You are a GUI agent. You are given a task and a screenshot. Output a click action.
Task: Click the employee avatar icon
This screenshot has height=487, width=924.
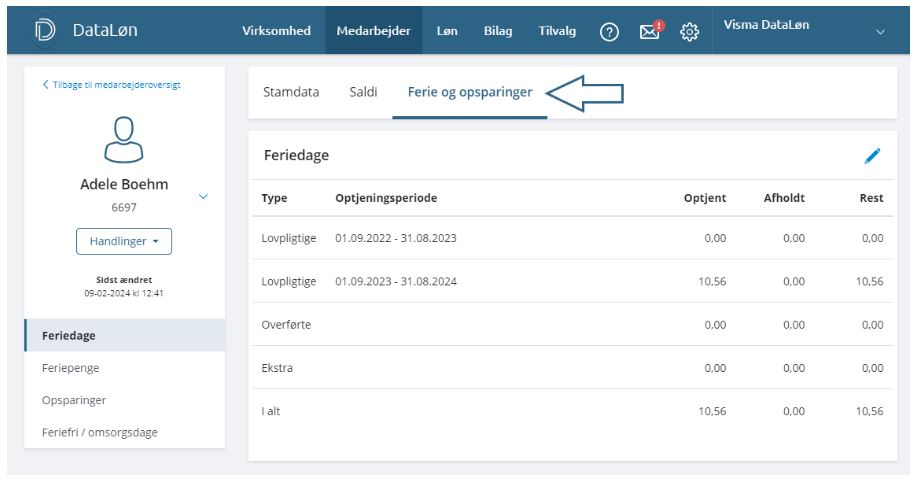(x=124, y=139)
